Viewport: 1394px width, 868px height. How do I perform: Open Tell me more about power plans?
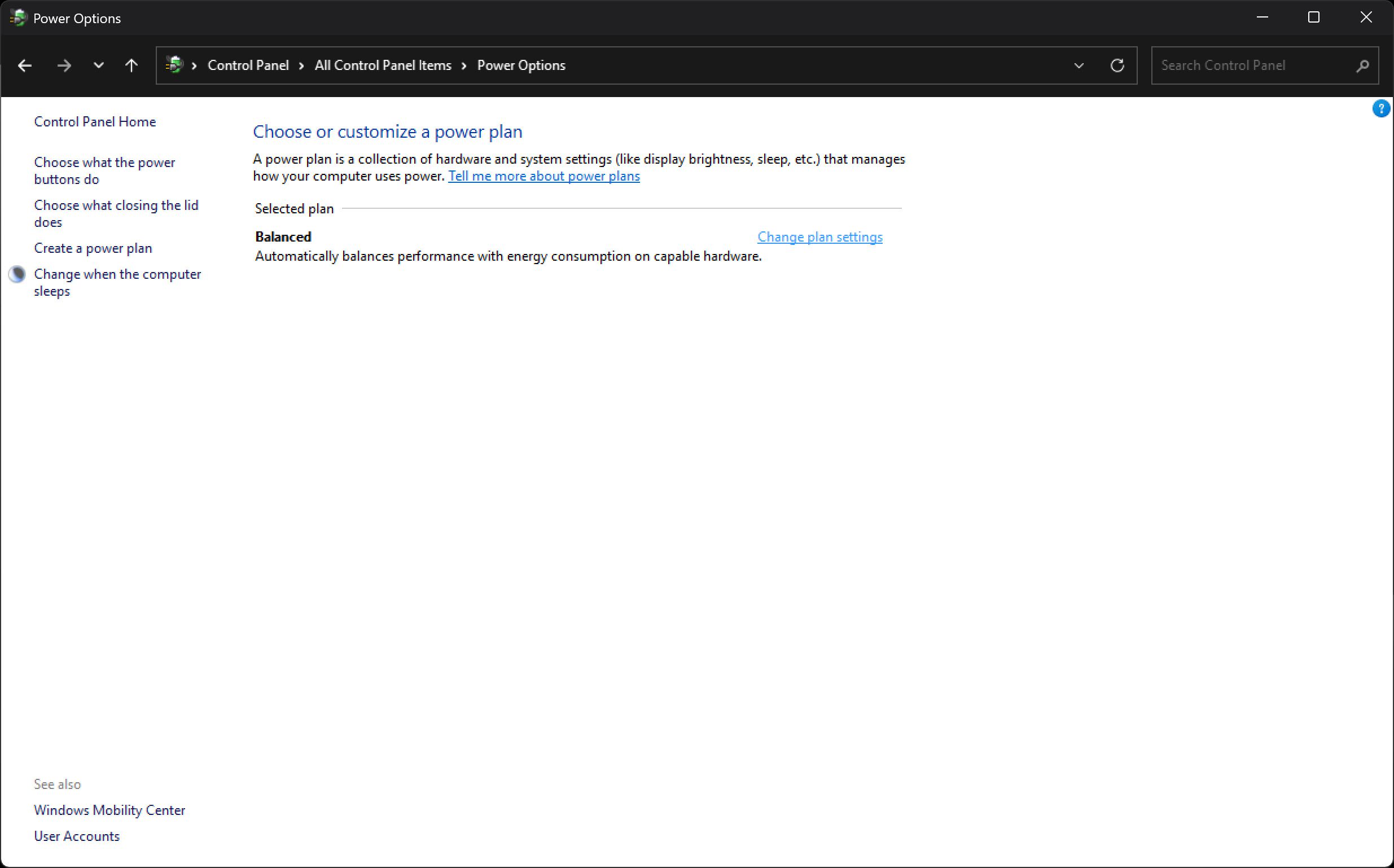click(x=543, y=176)
